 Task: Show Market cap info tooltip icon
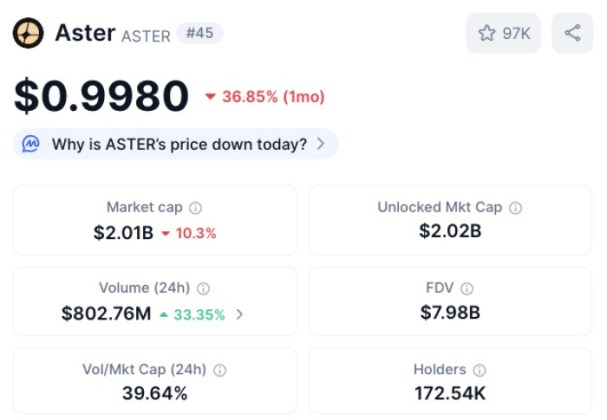click(x=195, y=208)
